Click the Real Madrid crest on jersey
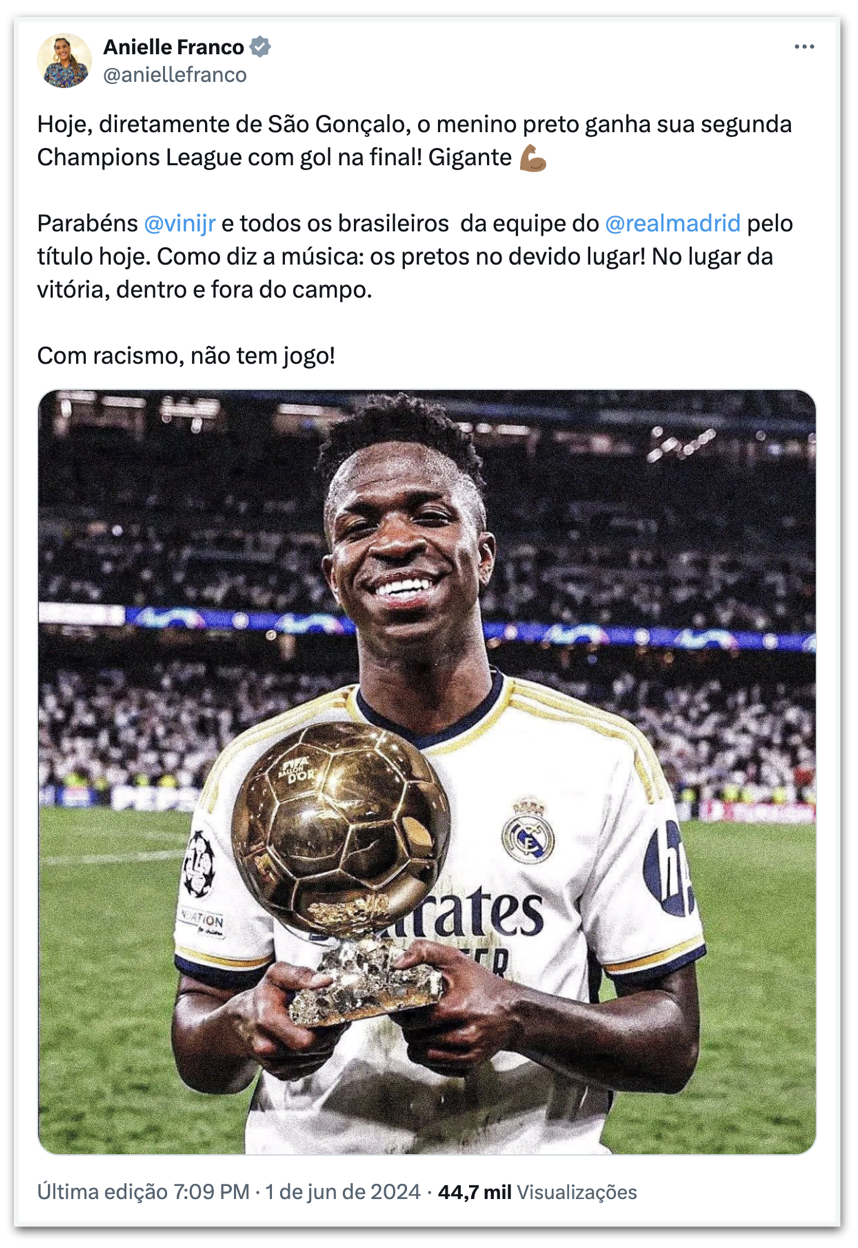The image size is (858, 1248). 527,831
